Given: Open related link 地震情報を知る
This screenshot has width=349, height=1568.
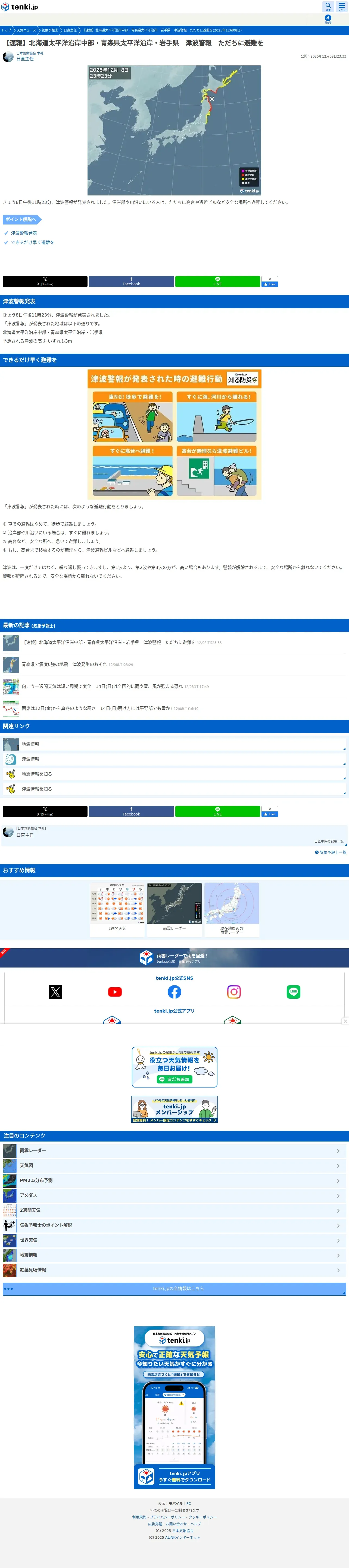Looking at the screenshot, I should point(174,774).
